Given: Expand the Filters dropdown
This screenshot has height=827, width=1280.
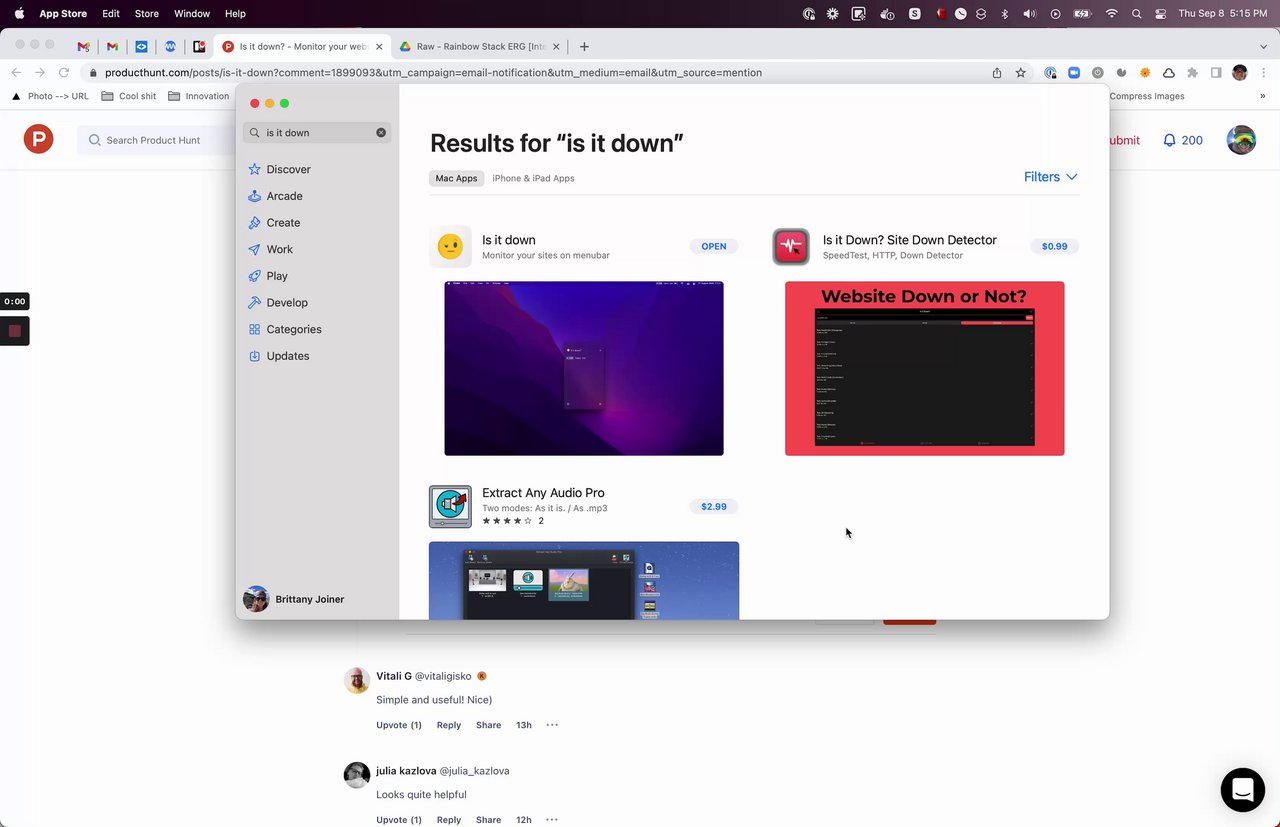Looking at the screenshot, I should (x=1050, y=177).
